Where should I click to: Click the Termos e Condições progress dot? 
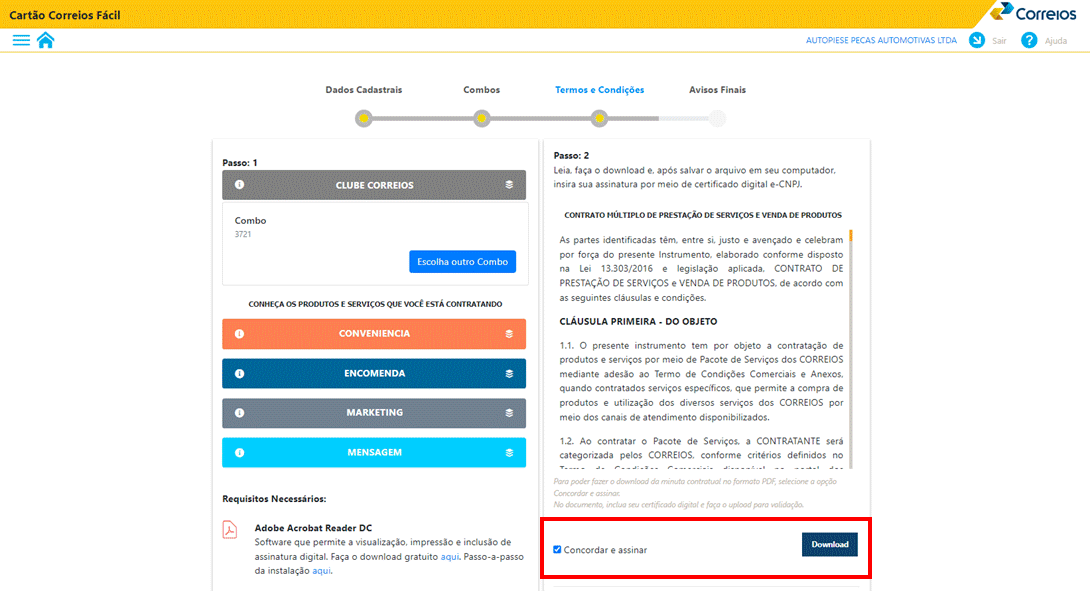[599, 118]
